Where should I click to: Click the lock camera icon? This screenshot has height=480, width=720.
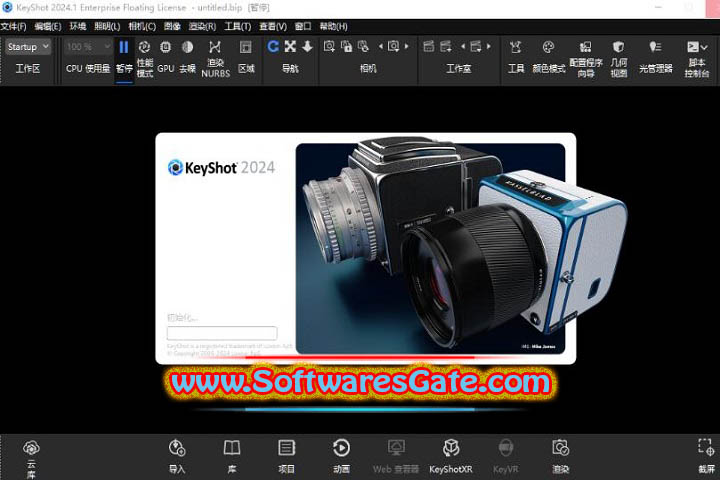point(347,46)
